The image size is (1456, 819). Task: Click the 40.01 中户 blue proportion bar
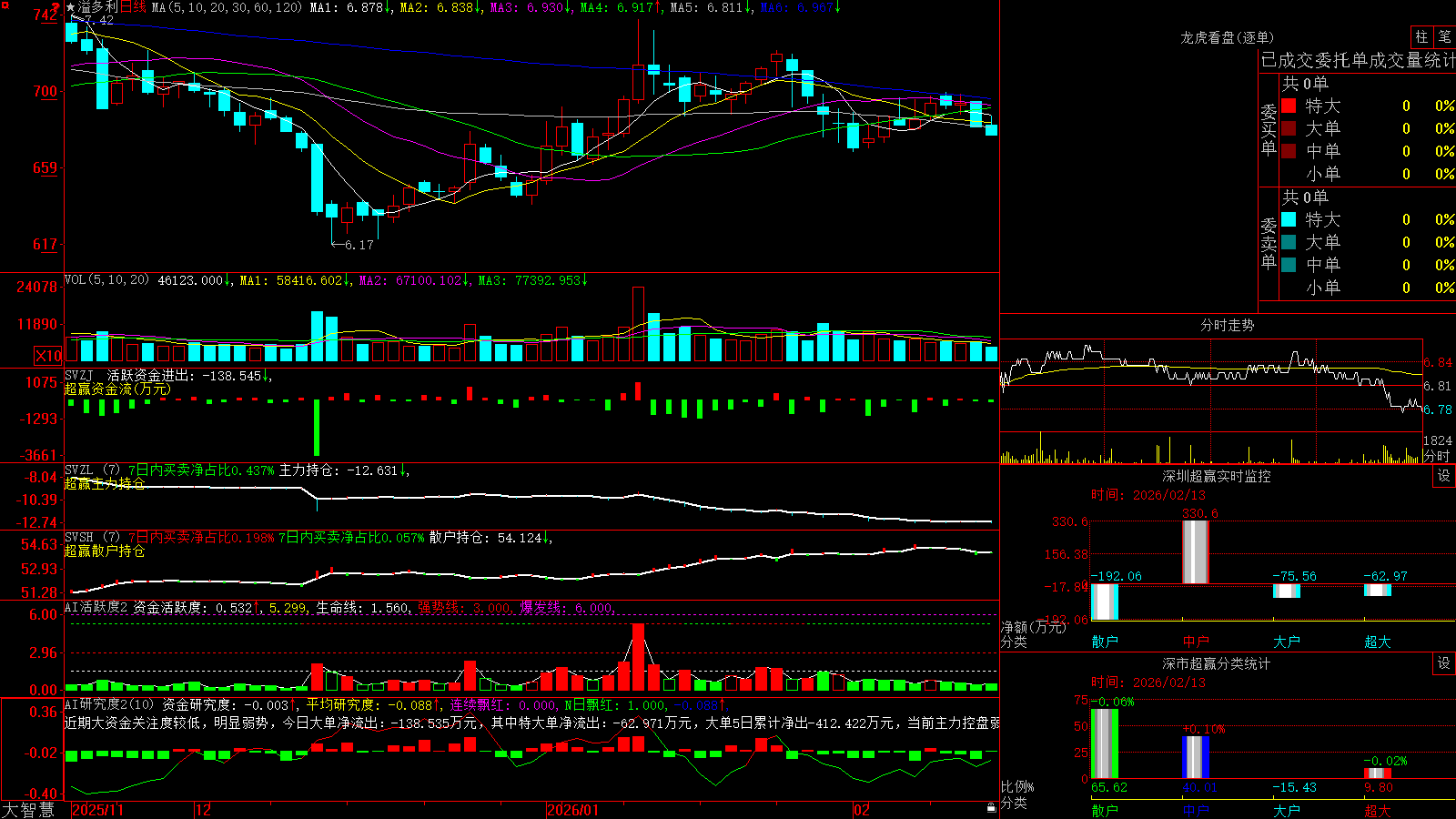coord(1196,757)
